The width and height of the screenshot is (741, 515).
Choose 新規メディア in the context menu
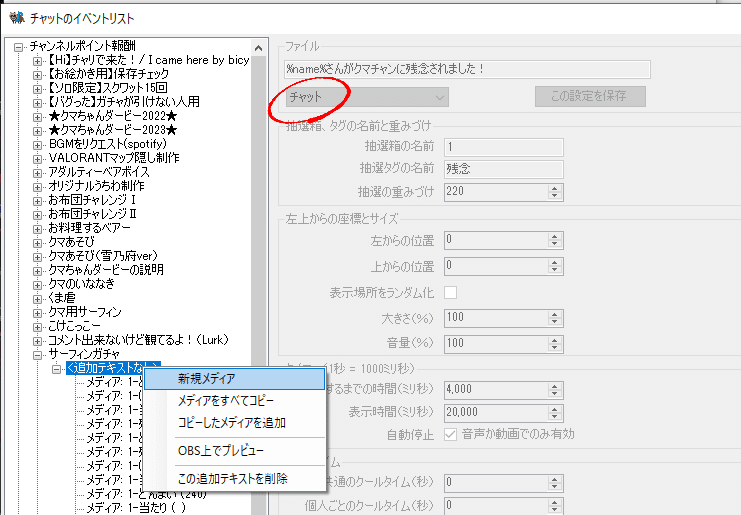pos(234,379)
